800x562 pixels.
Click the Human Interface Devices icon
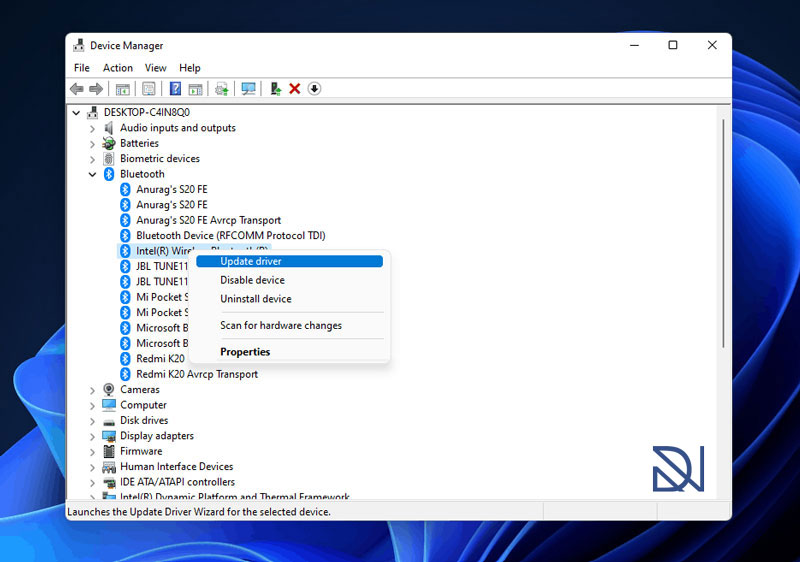pos(109,467)
